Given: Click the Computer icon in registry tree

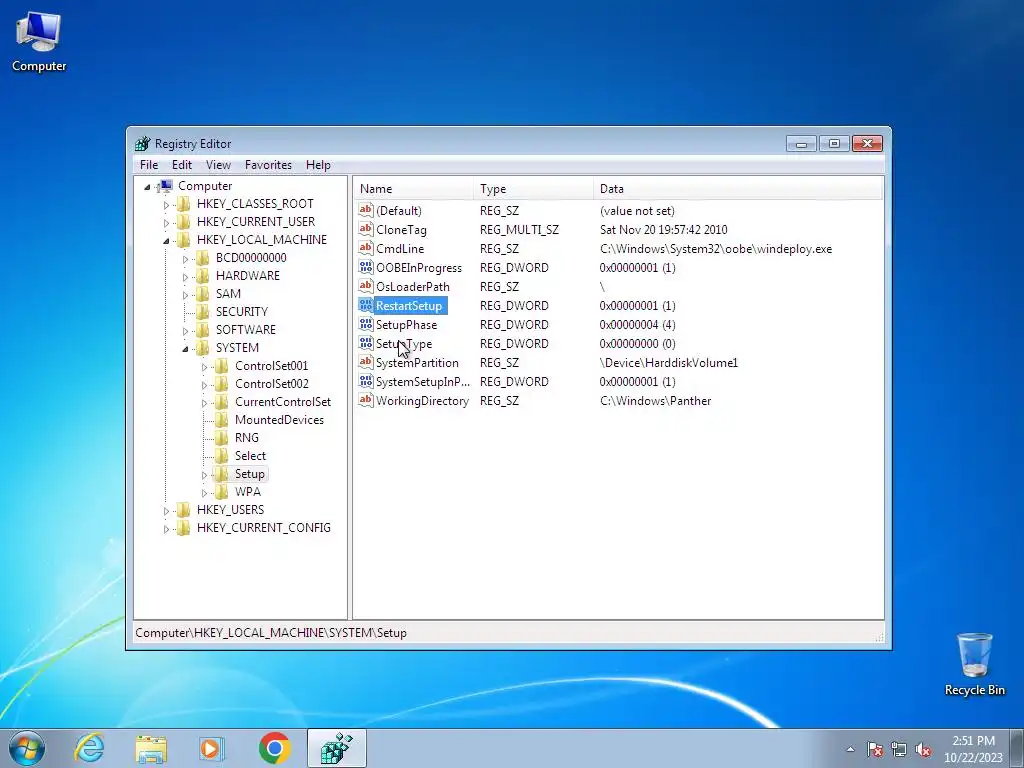Looking at the screenshot, I should (x=165, y=186).
